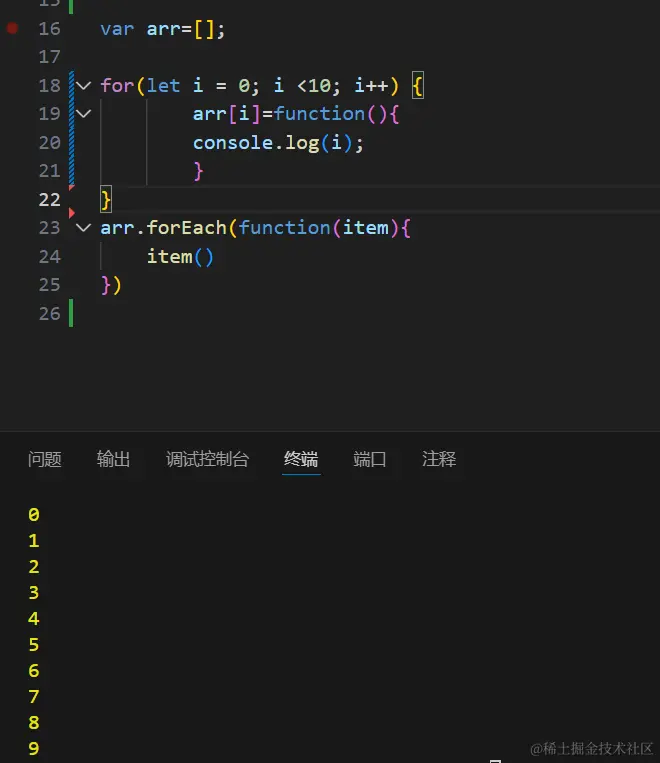
Task: Switch to the 端口 tab
Action: pos(370,459)
